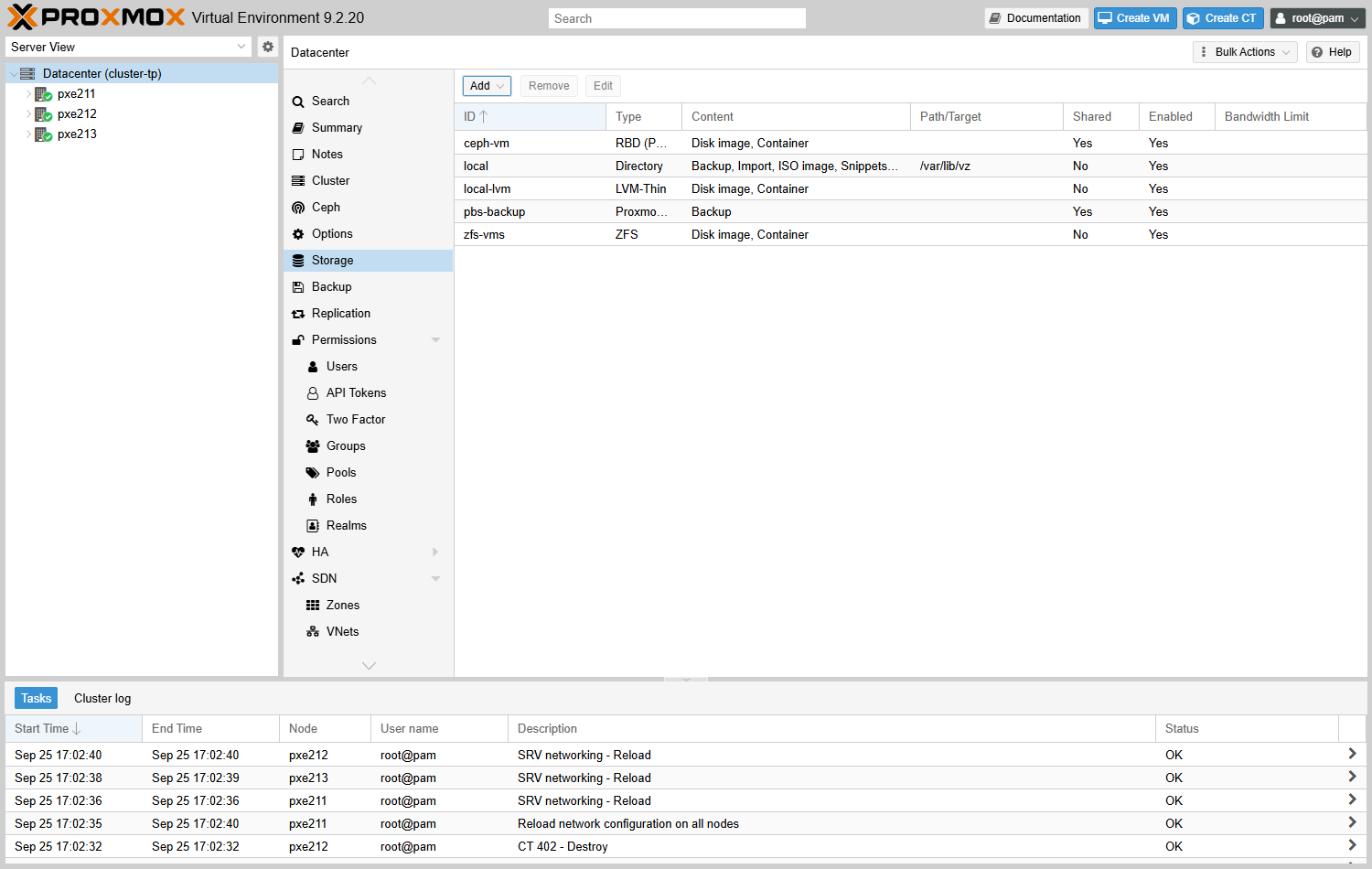This screenshot has height=869, width=1372.
Task: Select the ceph-vm storage row
Action: tap(910, 144)
